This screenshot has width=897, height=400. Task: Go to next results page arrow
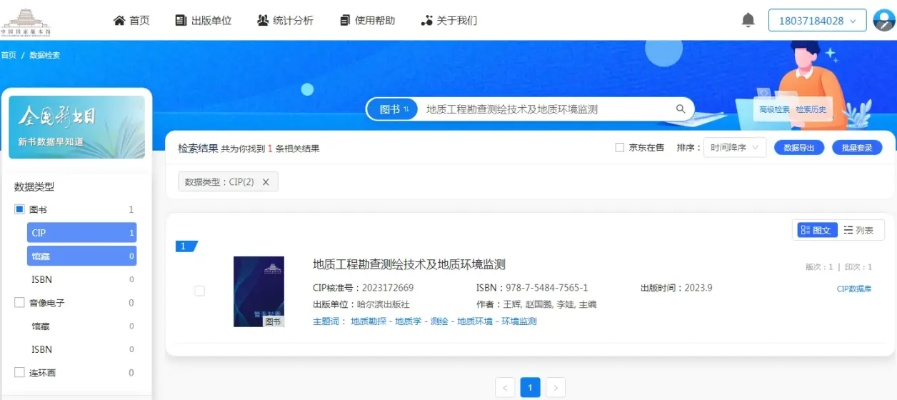click(556, 387)
